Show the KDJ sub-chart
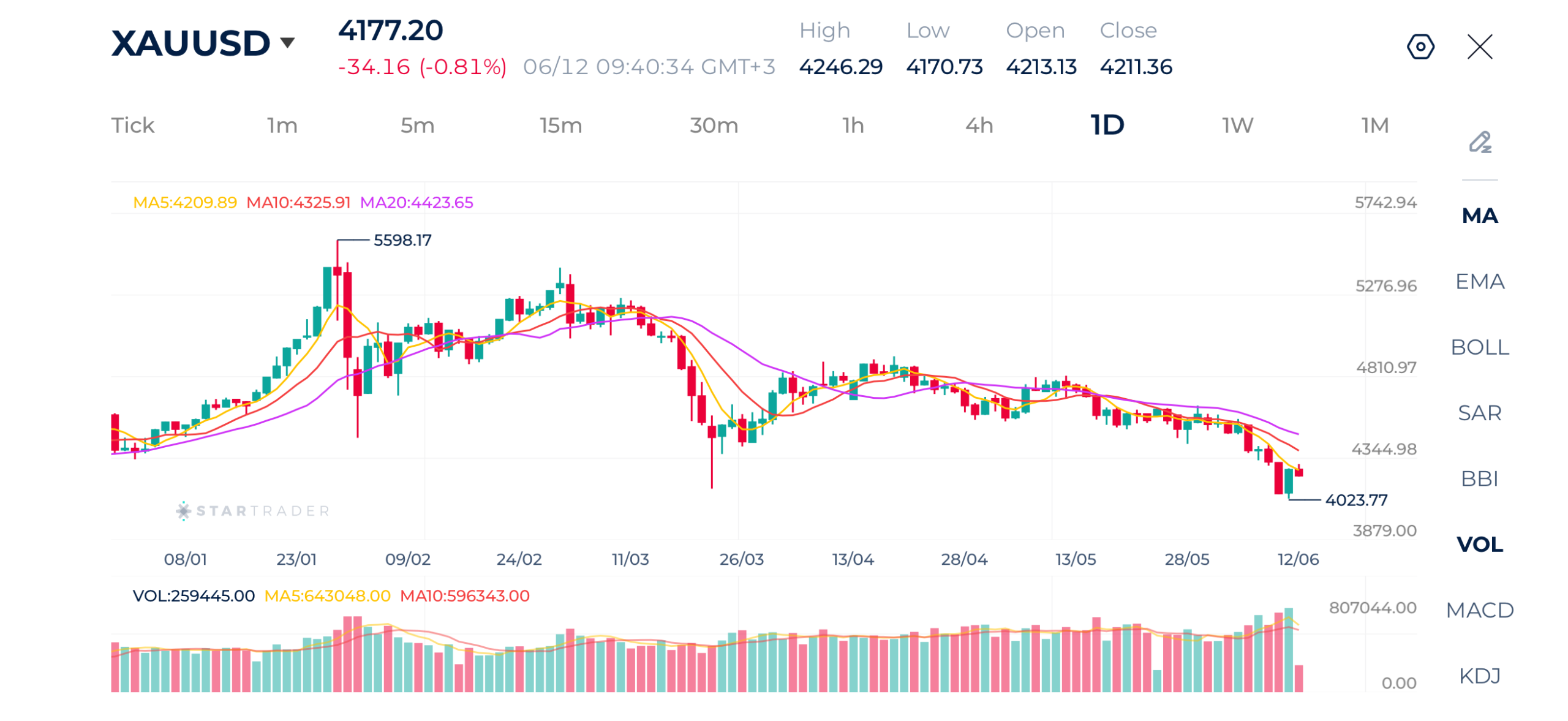This screenshot has height=721, width=1568. (x=1479, y=675)
